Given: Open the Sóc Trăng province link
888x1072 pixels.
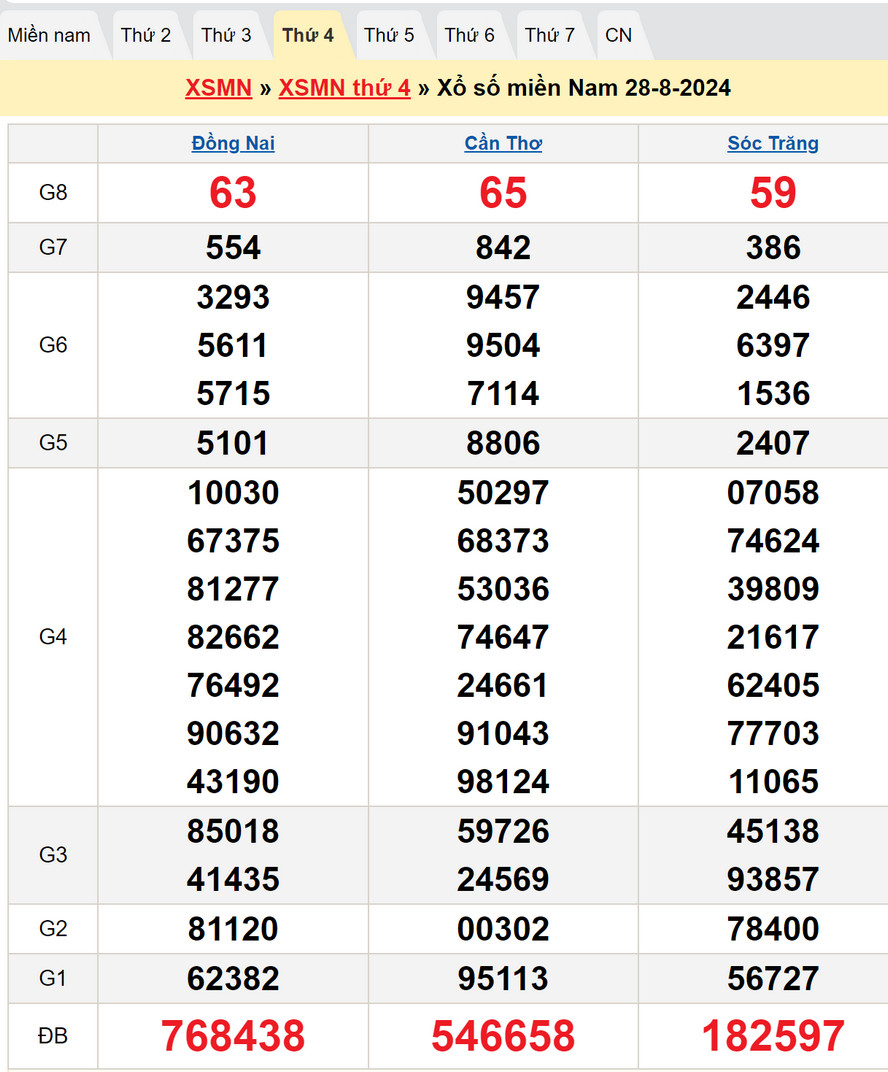Looking at the screenshot, I should pyautogui.click(x=773, y=143).
